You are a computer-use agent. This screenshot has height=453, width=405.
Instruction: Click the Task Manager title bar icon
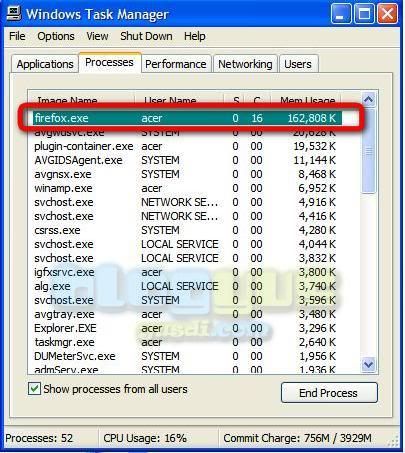pyautogui.click(x=14, y=13)
